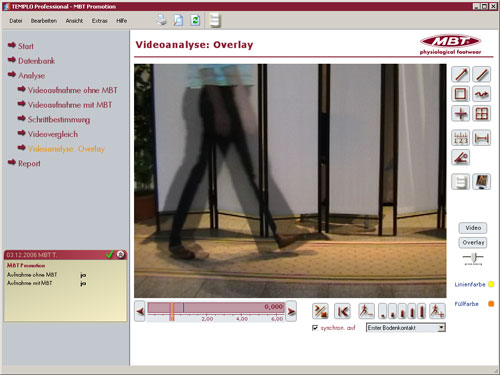Image resolution: width=500 pixels, height=375 pixels.
Task: Click the orange marker on the timeline
Action: (172, 311)
